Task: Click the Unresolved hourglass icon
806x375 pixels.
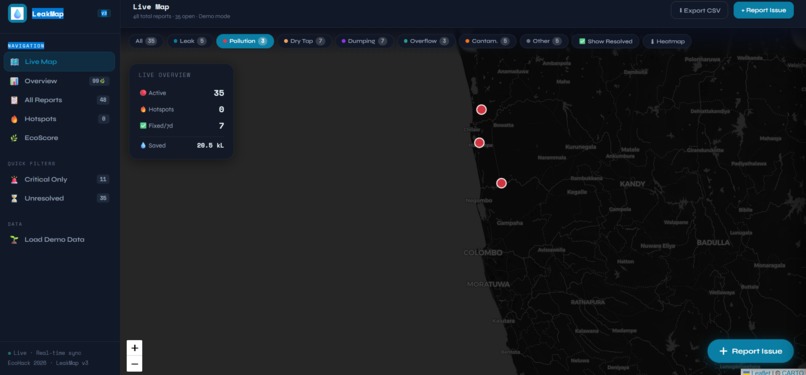Action: pyautogui.click(x=14, y=198)
